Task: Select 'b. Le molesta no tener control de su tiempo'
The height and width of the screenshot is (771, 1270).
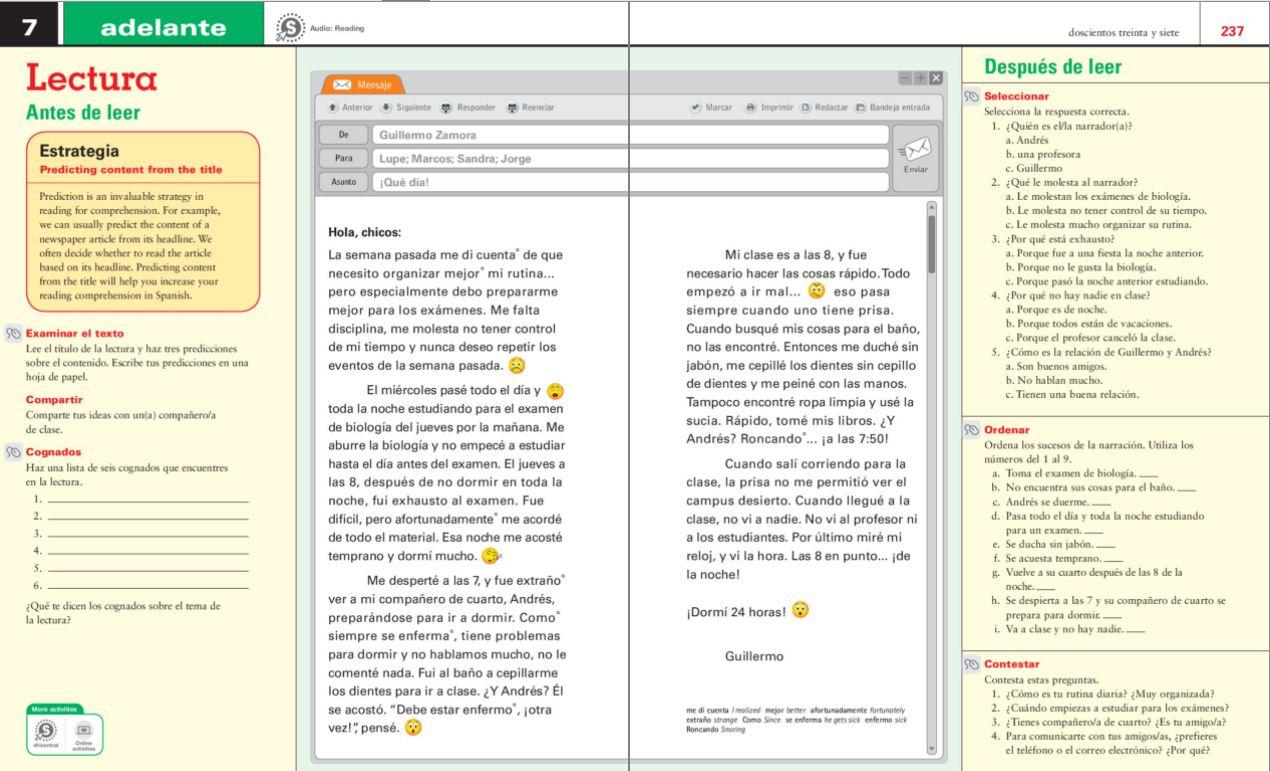Action: (1107, 210)
